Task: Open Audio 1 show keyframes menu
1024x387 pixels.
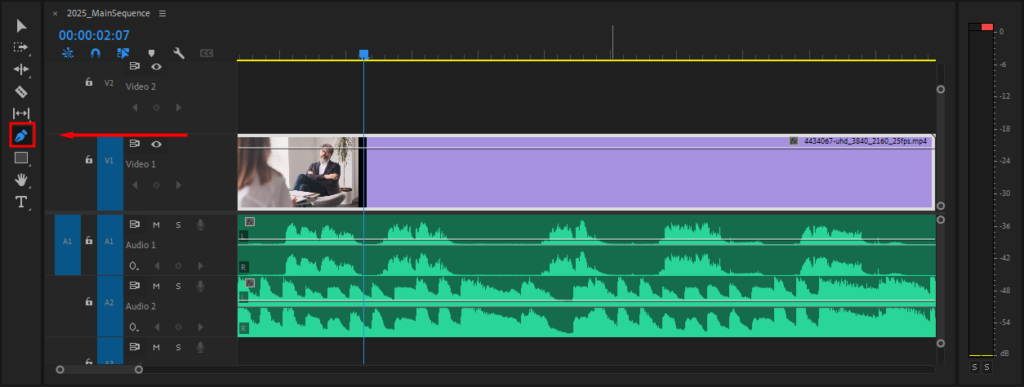Action: coord(135,266)
